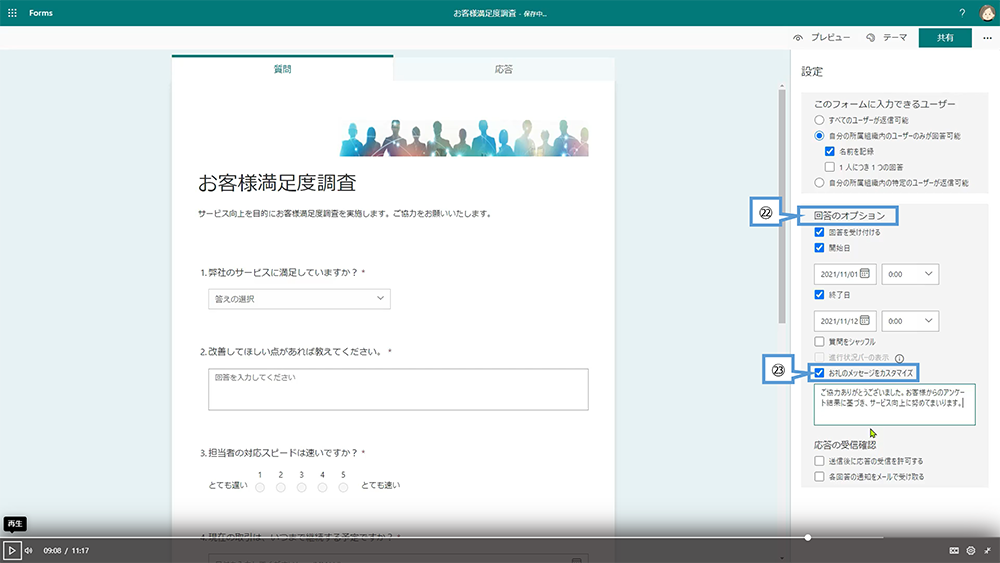Click question 1 text about service satisfaction
Image resolution: width=1000 pixels, height=563 pixels.
pyautogui.click(x=283, y=272)
